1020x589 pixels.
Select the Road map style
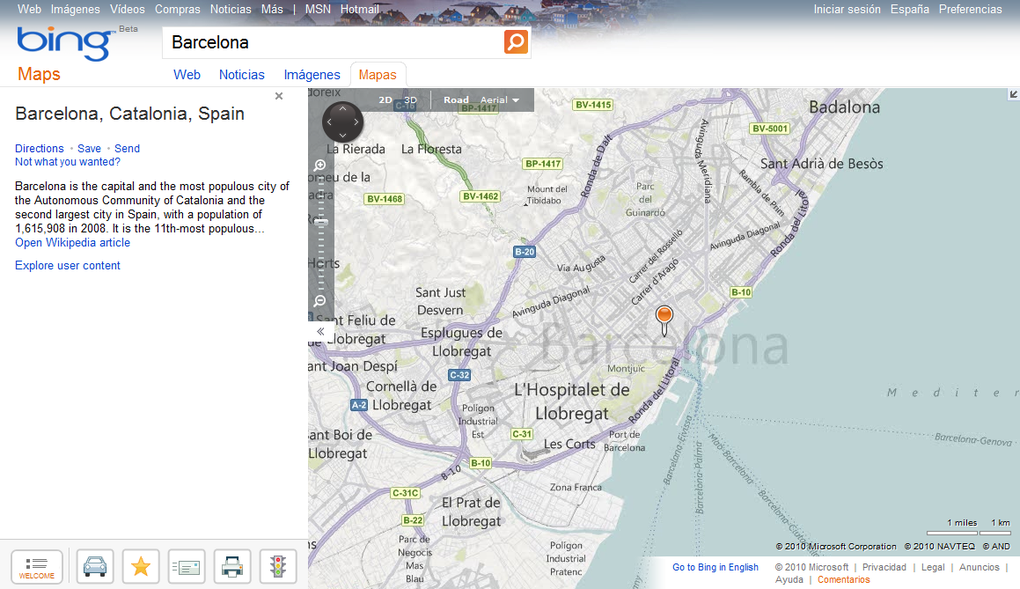456,100
